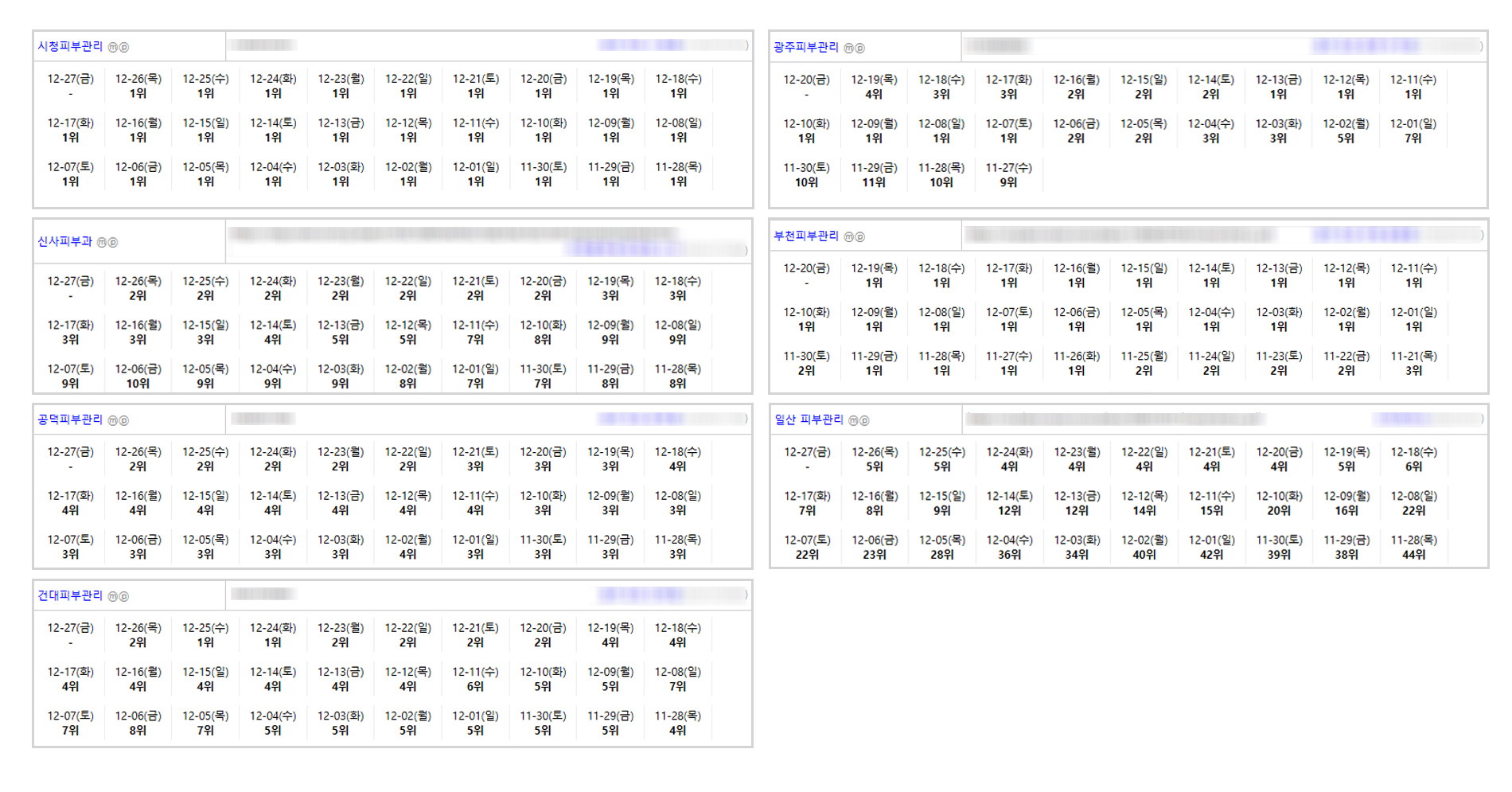Open the 건대피부관리 keyword link
1512x792 pixels.
point(70,595)
